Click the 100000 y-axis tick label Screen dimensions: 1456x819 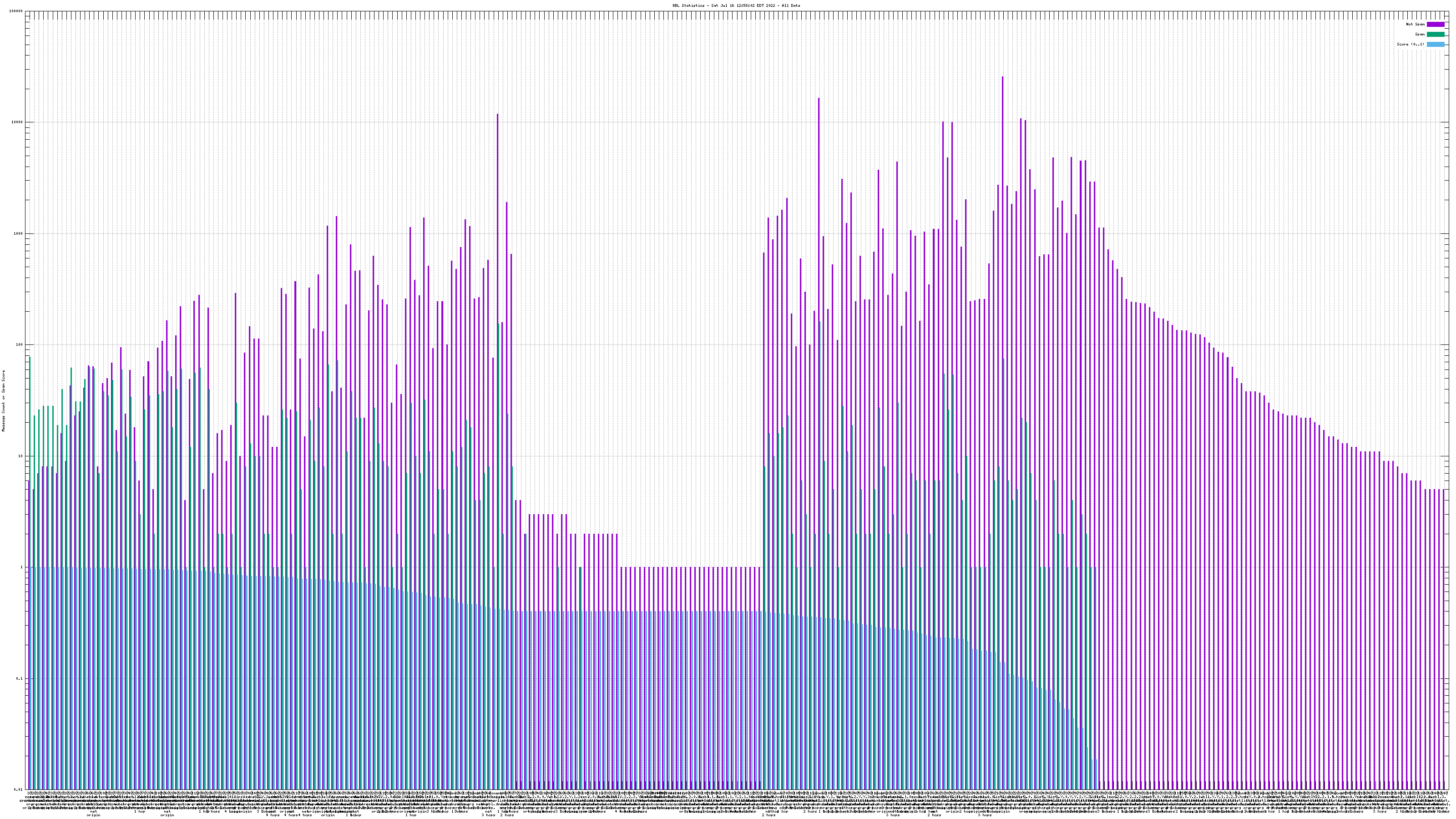16,11
